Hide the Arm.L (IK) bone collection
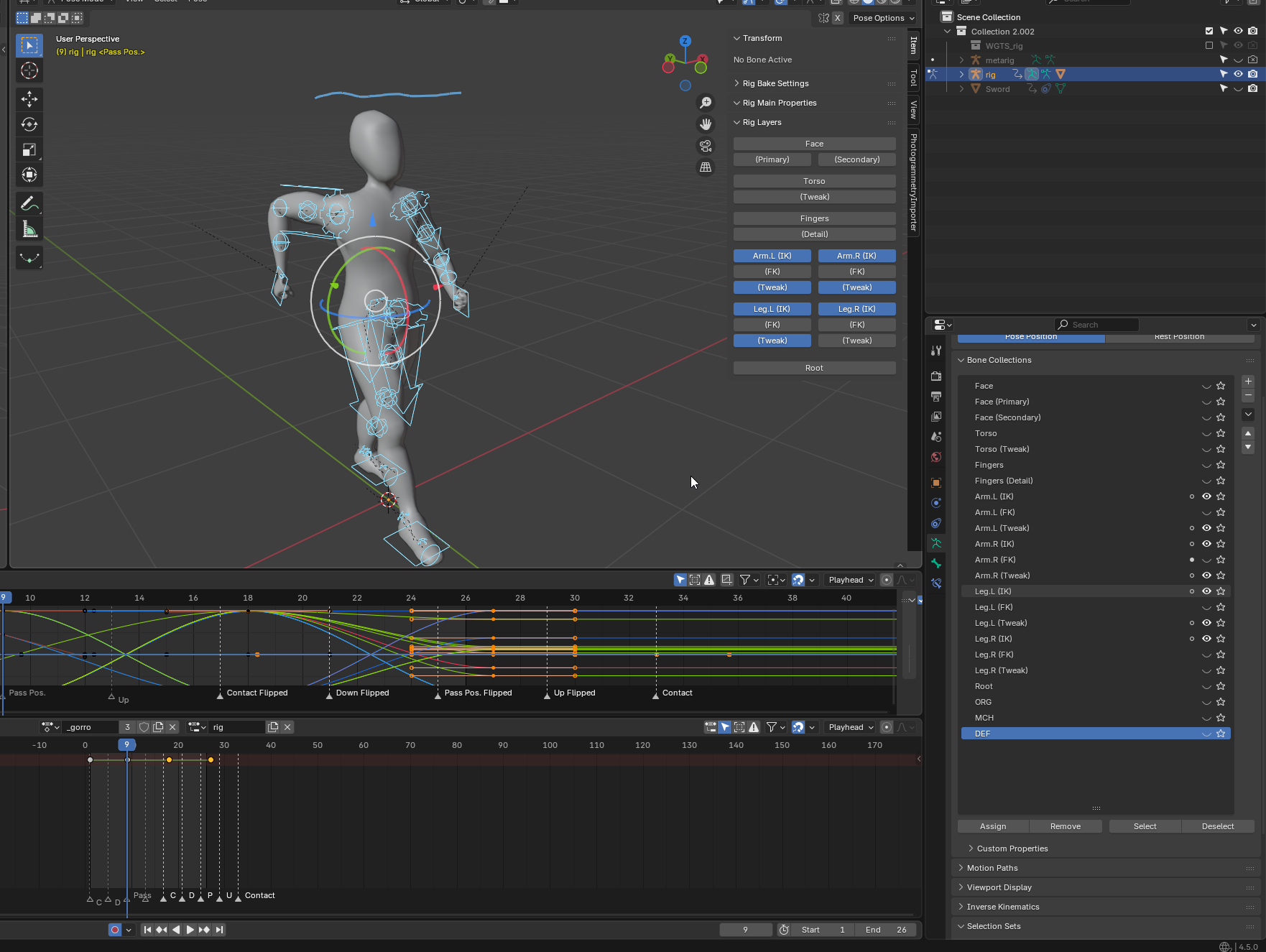This screenshot has width=1266, height=952. [x=1206, y=496]
